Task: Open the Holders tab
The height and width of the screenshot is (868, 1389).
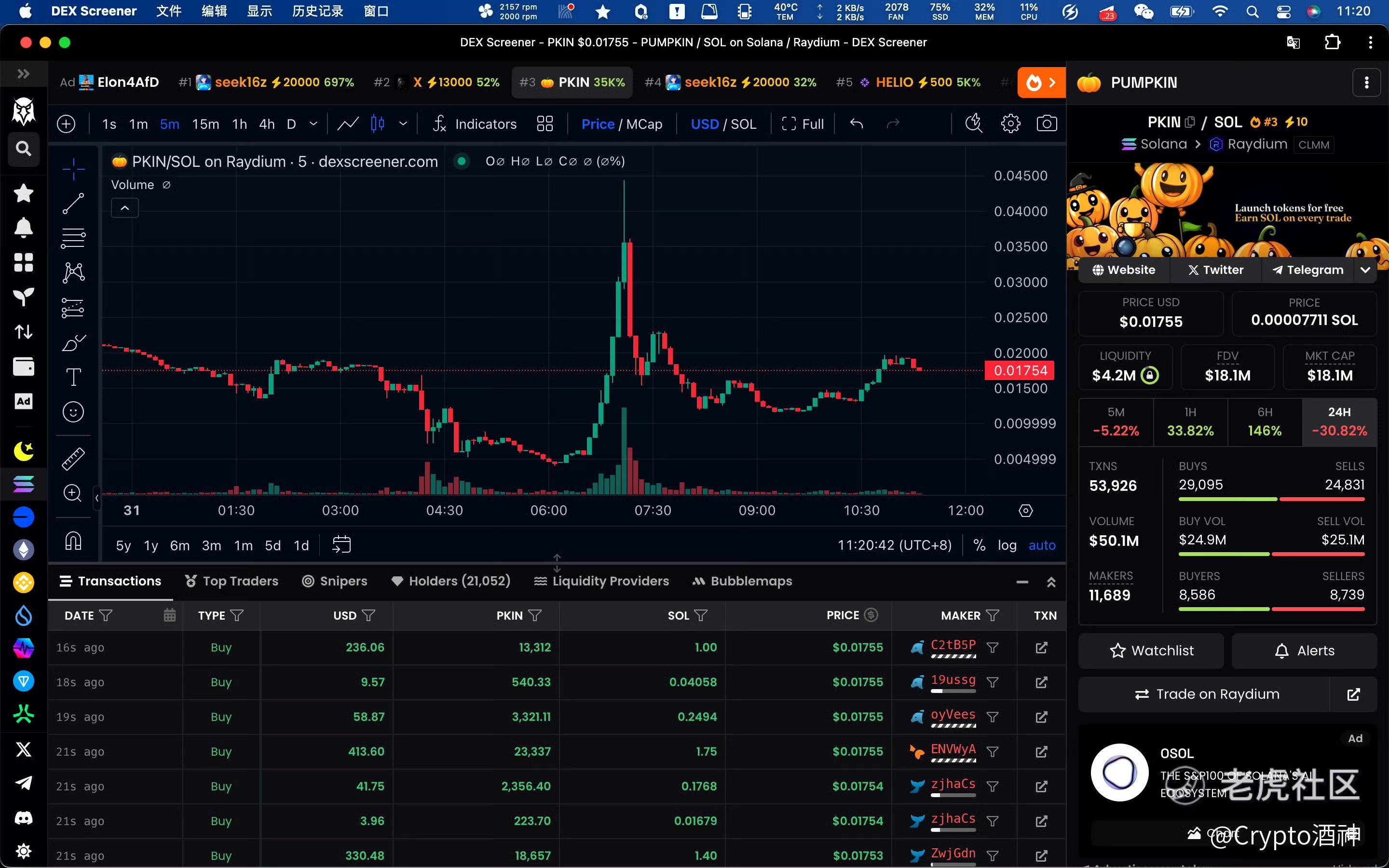Action: click(x=450, y=581)
